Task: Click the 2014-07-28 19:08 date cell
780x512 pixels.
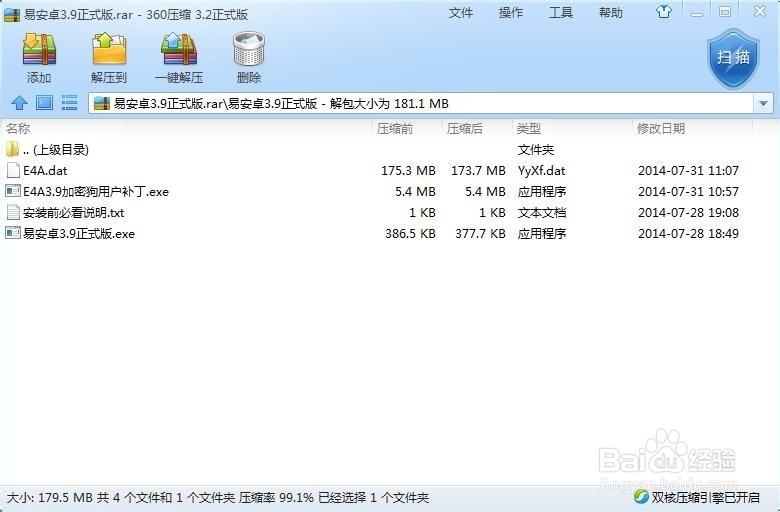Action: point(688,212)
